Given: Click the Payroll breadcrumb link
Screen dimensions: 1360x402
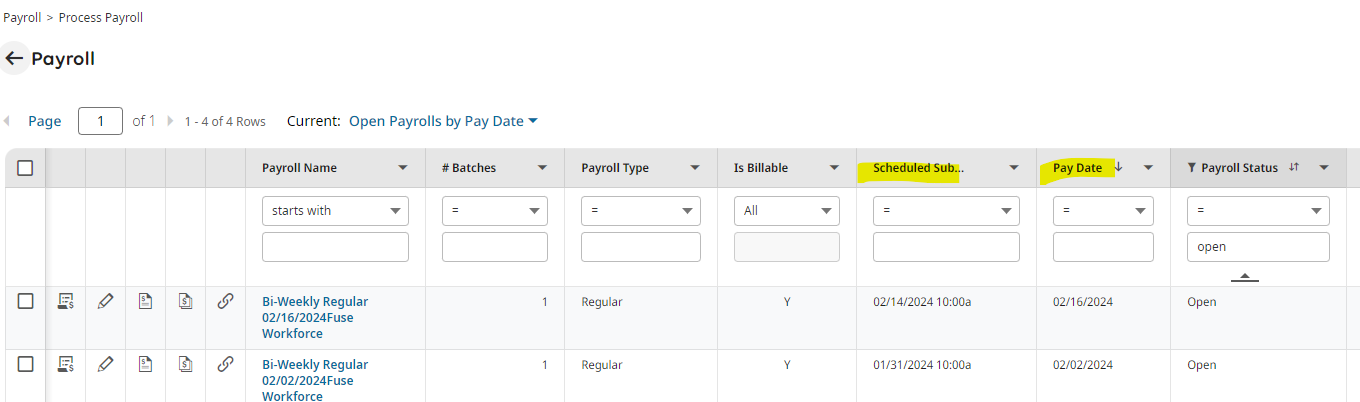Looking at the screenshot, I should (22, 18).
